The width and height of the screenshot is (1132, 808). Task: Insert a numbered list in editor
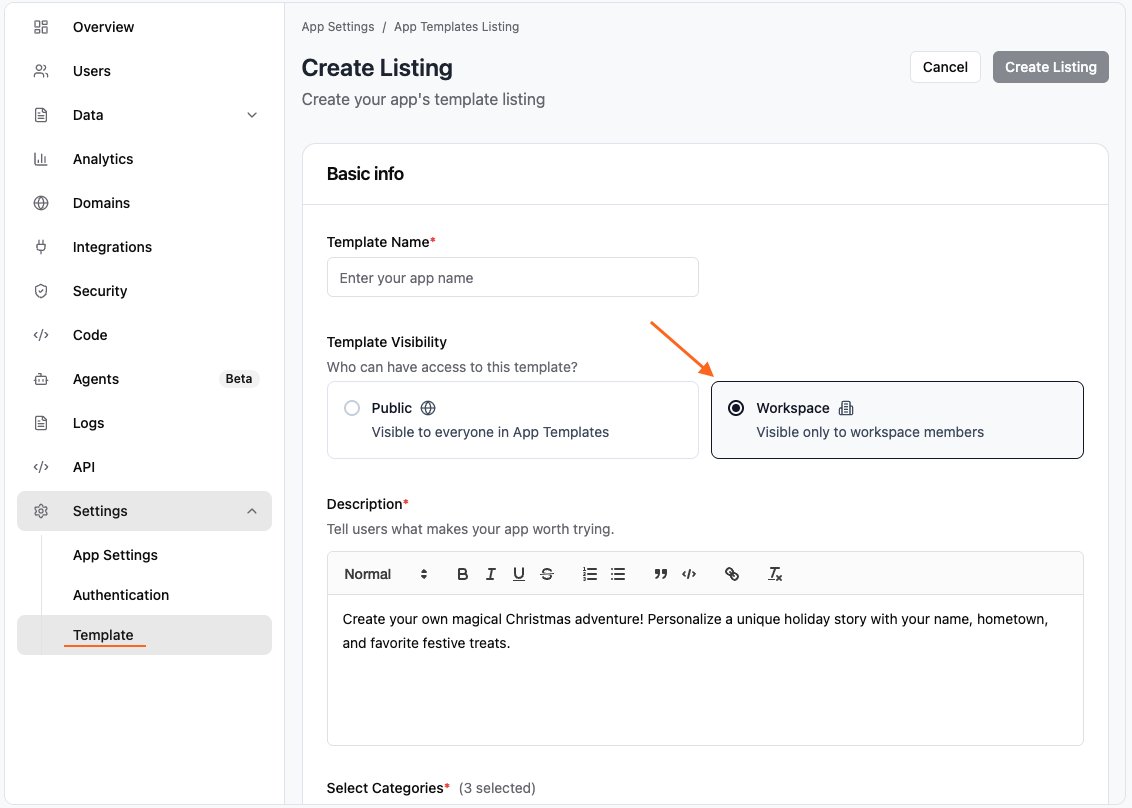point(590,575)
